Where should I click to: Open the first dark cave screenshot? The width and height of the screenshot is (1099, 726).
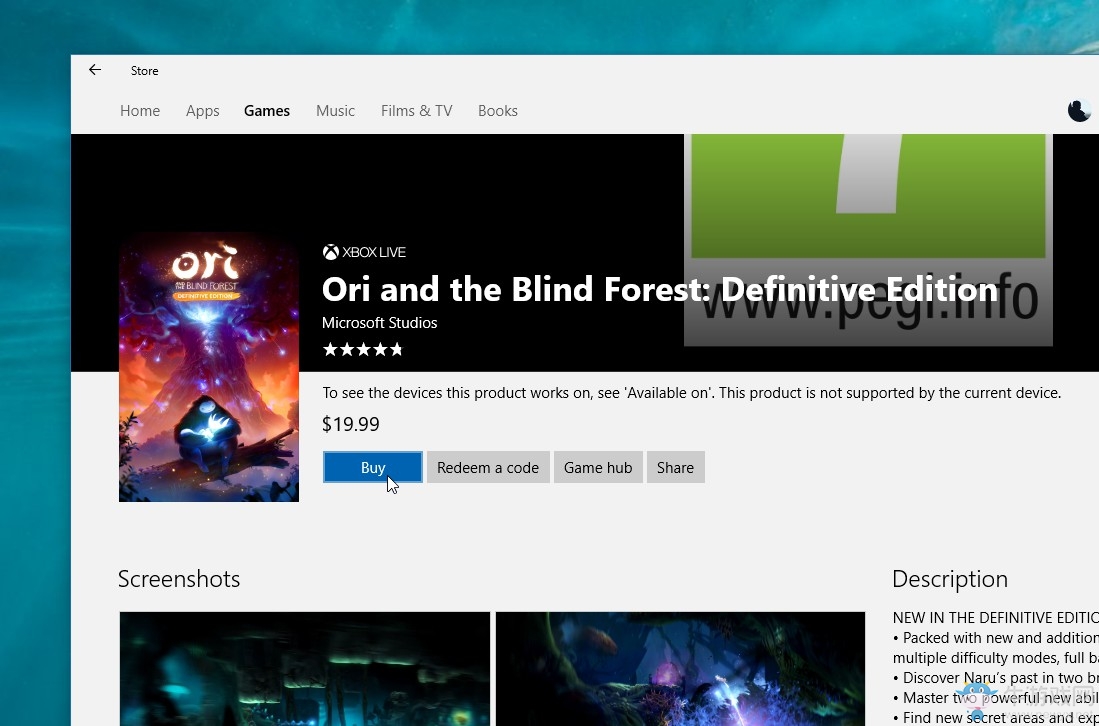[x=305, y=669]
